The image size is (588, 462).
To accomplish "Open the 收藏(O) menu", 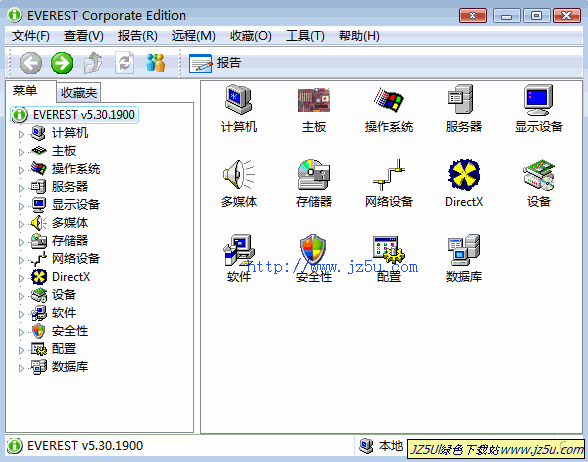I will pos(250,36).
